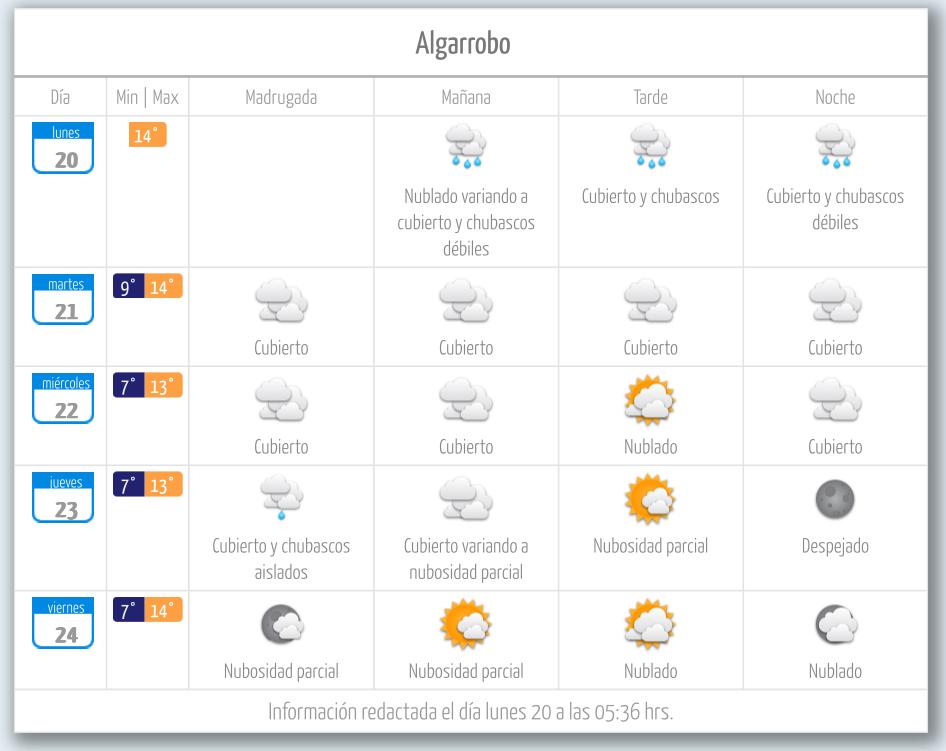
Task: Click the rain cloud icon for Monday Noche
Action: [x=835, y=146]
